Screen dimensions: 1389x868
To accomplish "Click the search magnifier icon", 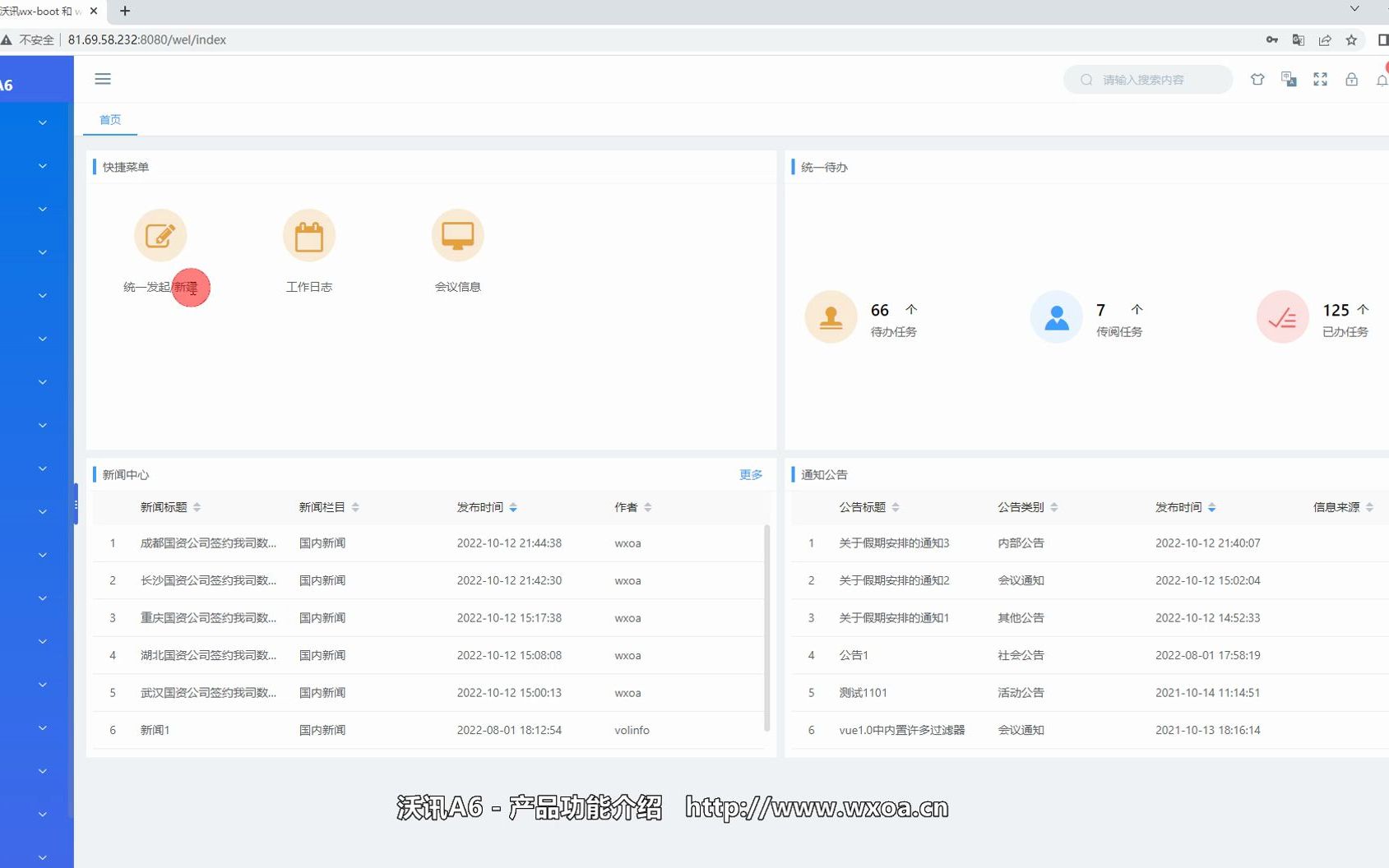I will 1086,80.
